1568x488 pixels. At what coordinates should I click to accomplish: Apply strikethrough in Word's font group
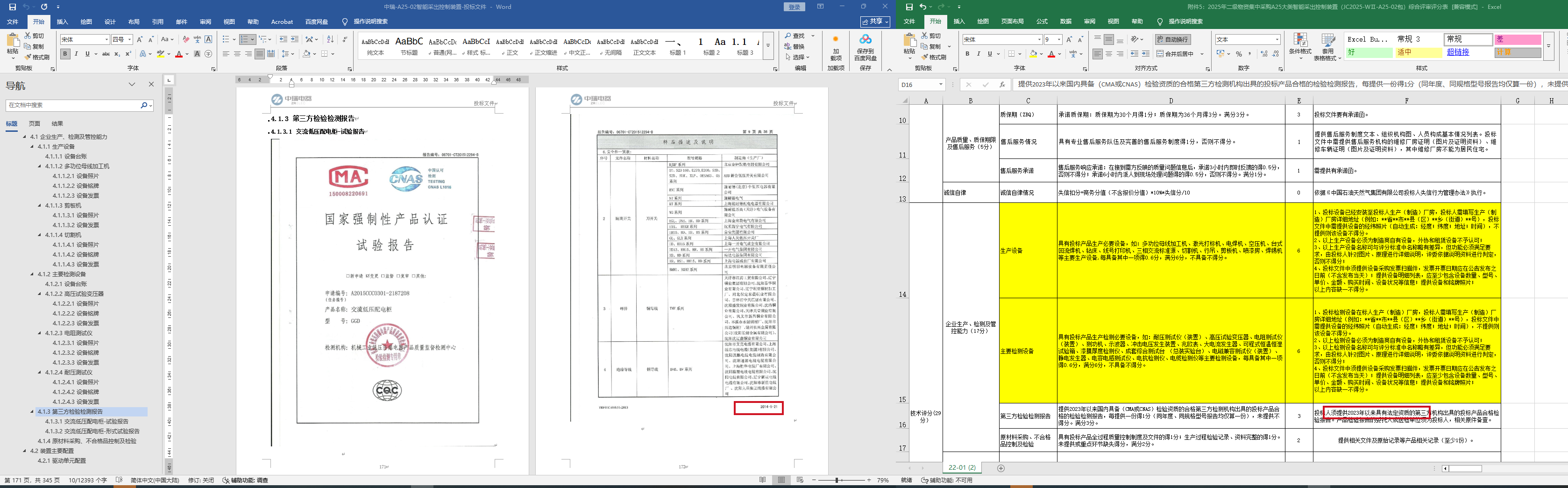click(106, 54)
